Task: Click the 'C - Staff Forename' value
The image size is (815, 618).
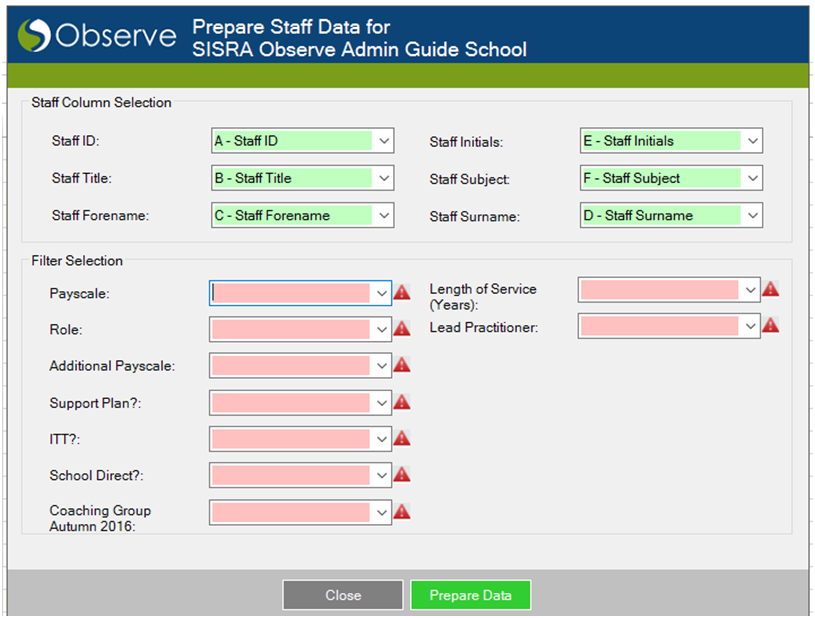Action: click(272, 216)
